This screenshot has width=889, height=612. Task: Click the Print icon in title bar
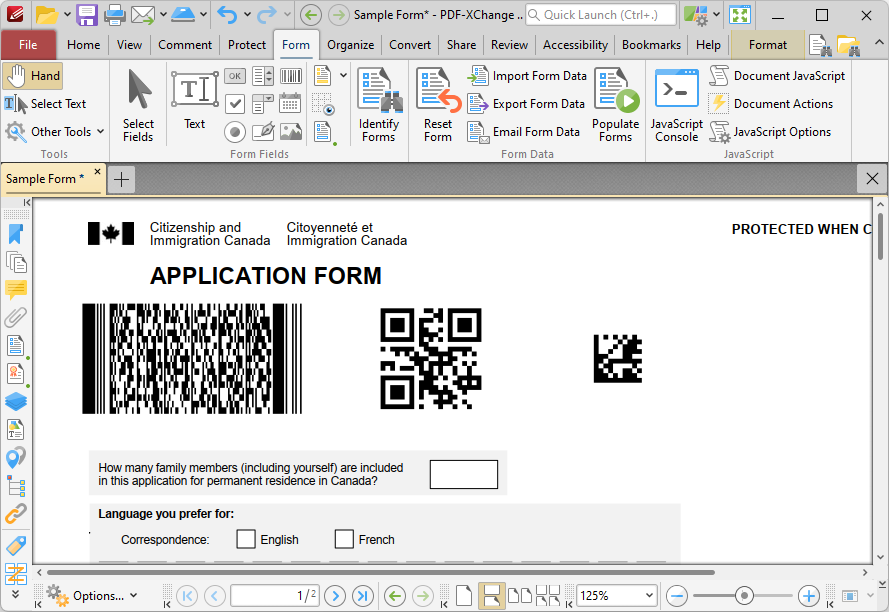[115, 15]
